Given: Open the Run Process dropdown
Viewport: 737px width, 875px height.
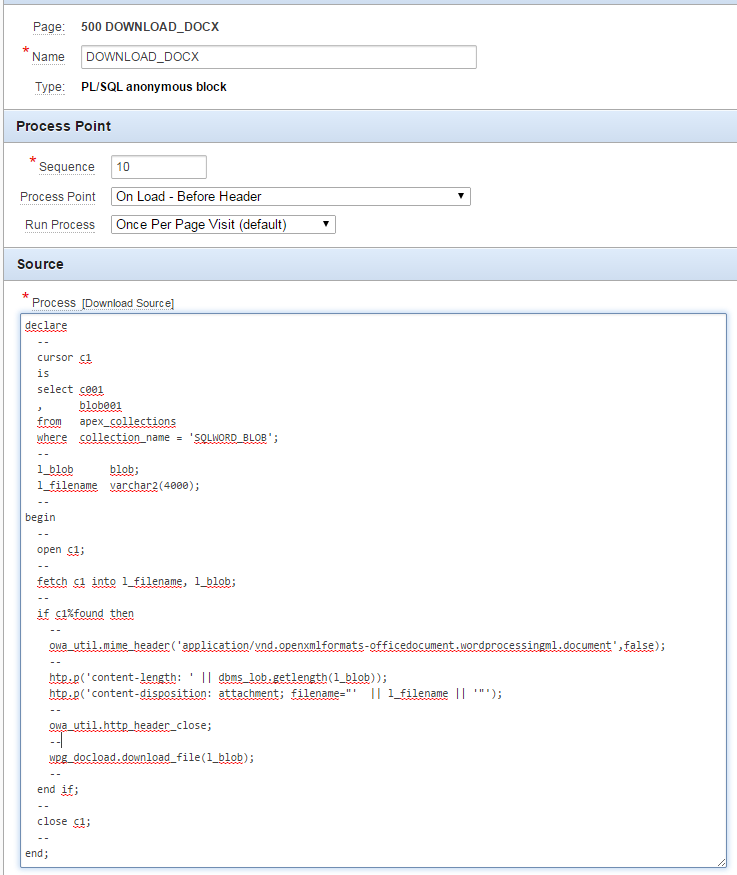Looking at the screenshot, I should [x=223, y=224].
